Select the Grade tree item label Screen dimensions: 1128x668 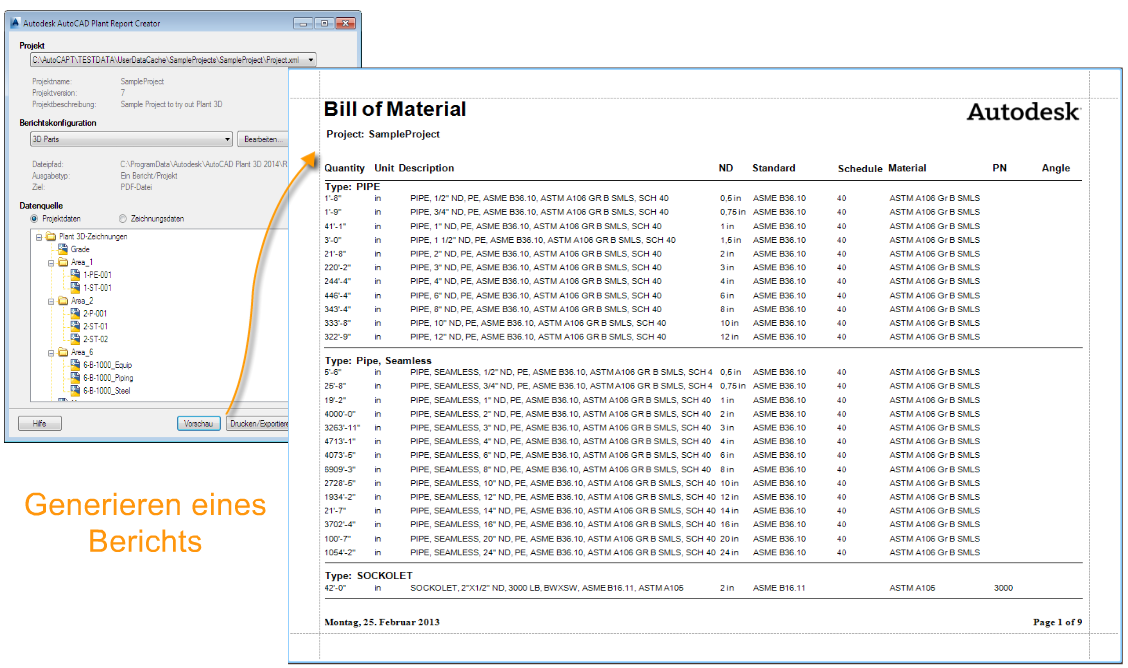pos(80,249)
